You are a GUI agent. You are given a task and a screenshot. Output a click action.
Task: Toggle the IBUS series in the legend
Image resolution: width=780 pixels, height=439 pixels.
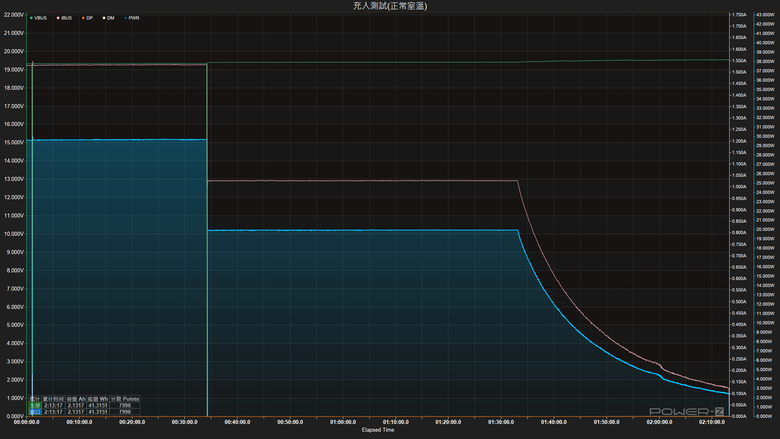click(x=65, y=18)
